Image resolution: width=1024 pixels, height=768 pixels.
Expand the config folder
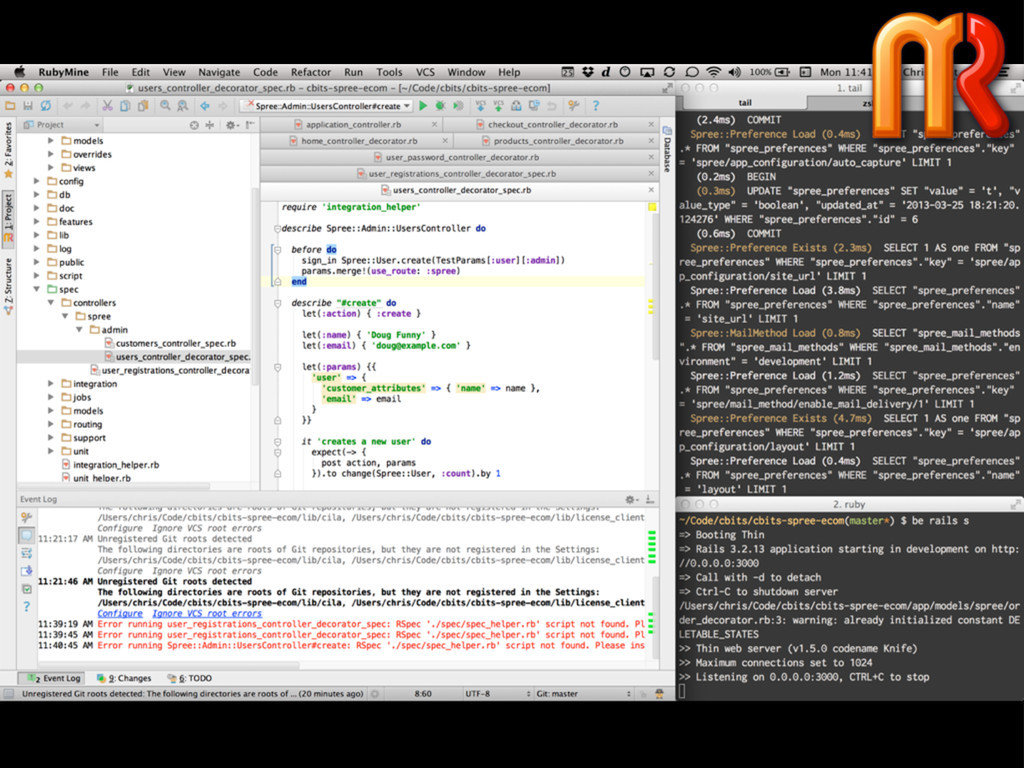[x=37, y=182]
